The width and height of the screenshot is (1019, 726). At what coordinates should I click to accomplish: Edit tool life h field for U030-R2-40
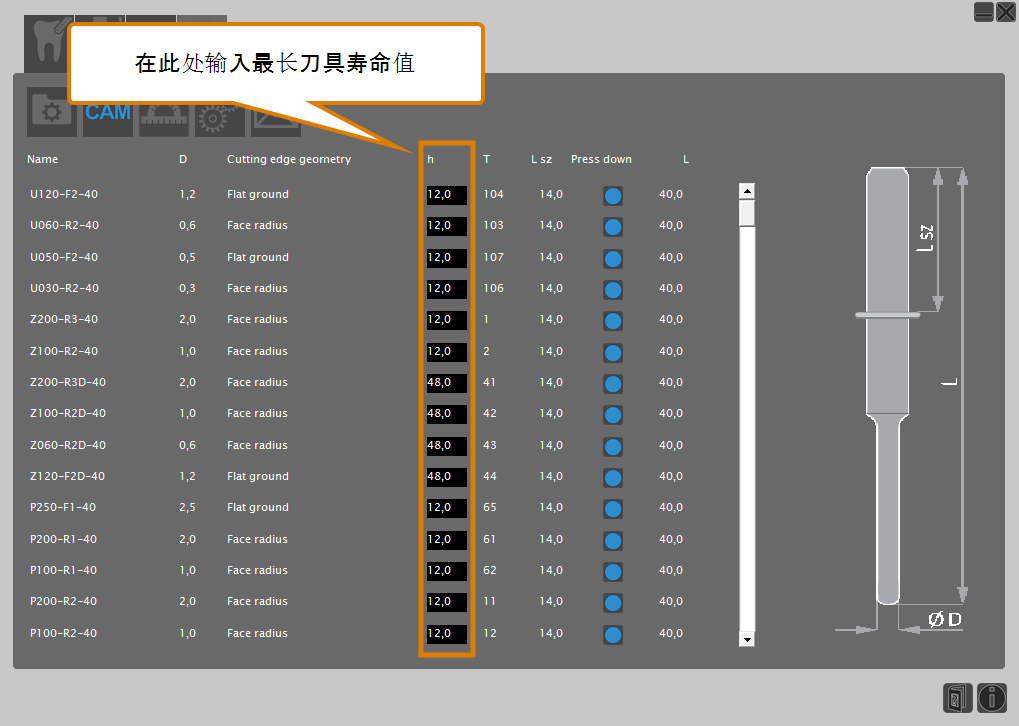click(x=446, y=289)
